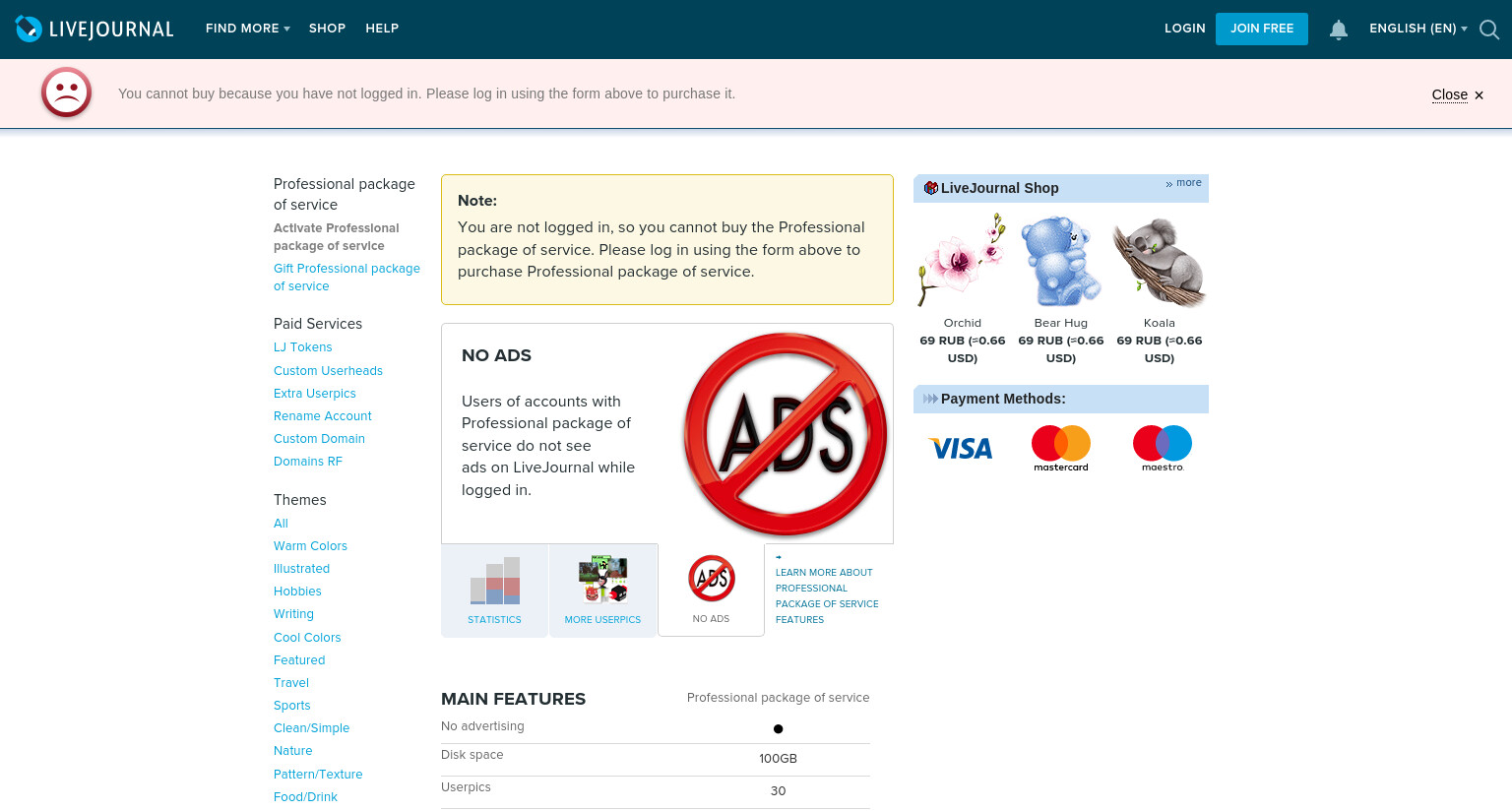Click the Userpics feature row label
This screenshot has height=811, width=1512.
pos(466,787)
